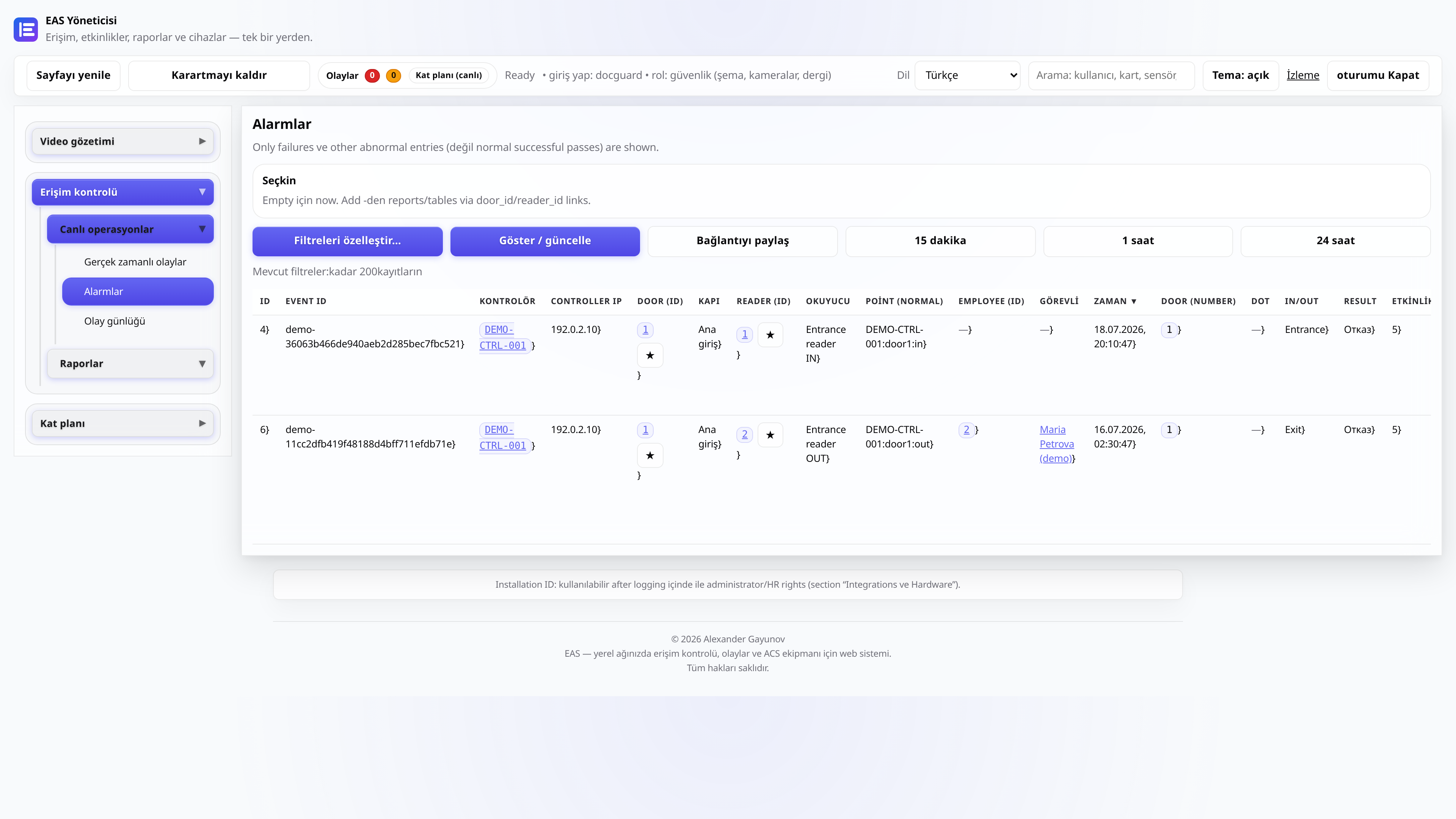Viewport: 1456px width, 819px height.
Task: Click the red Olaylar counter badge
Action: click(x=372, y=75)
